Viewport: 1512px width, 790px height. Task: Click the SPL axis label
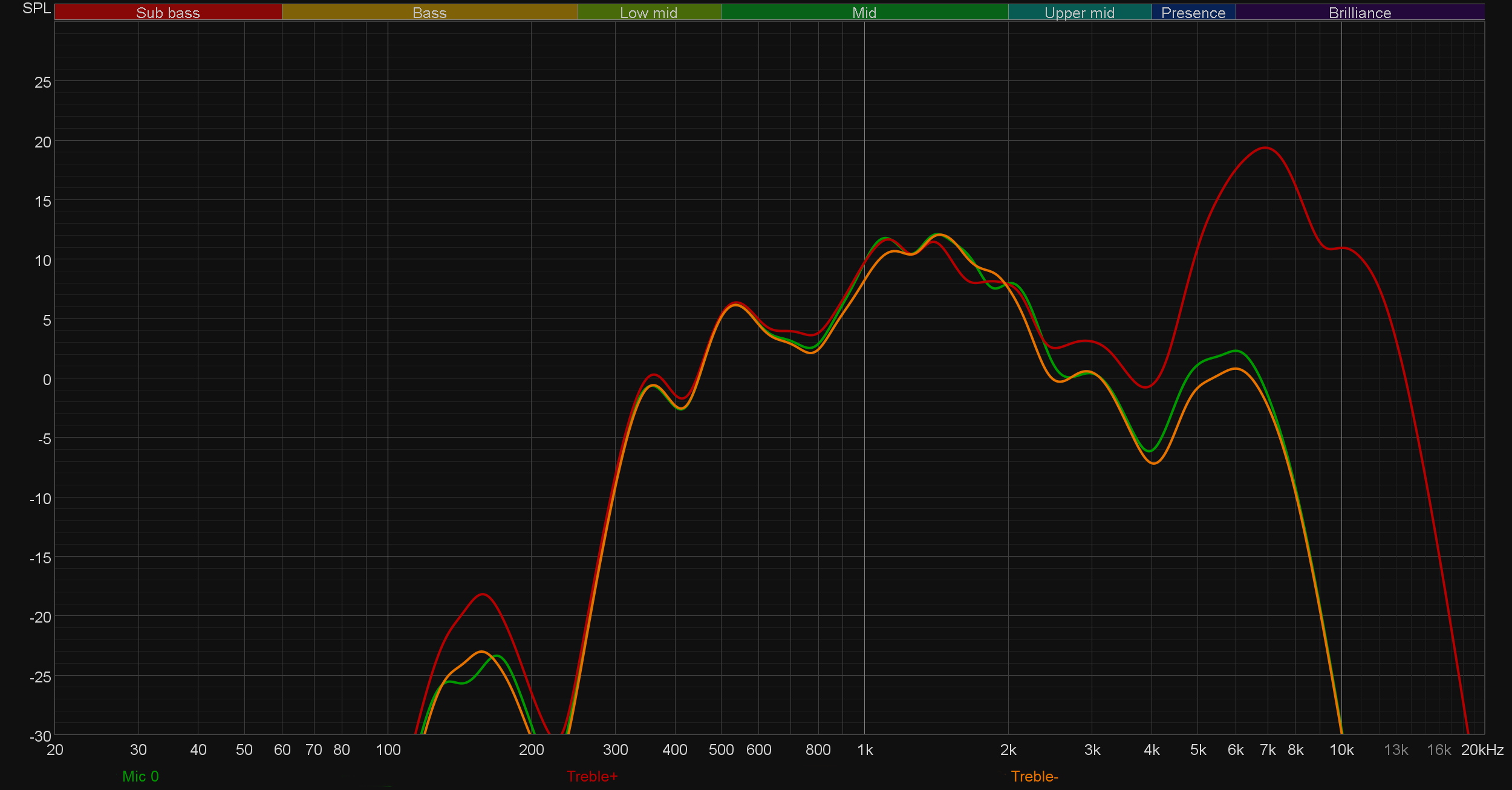click(36, 8)
